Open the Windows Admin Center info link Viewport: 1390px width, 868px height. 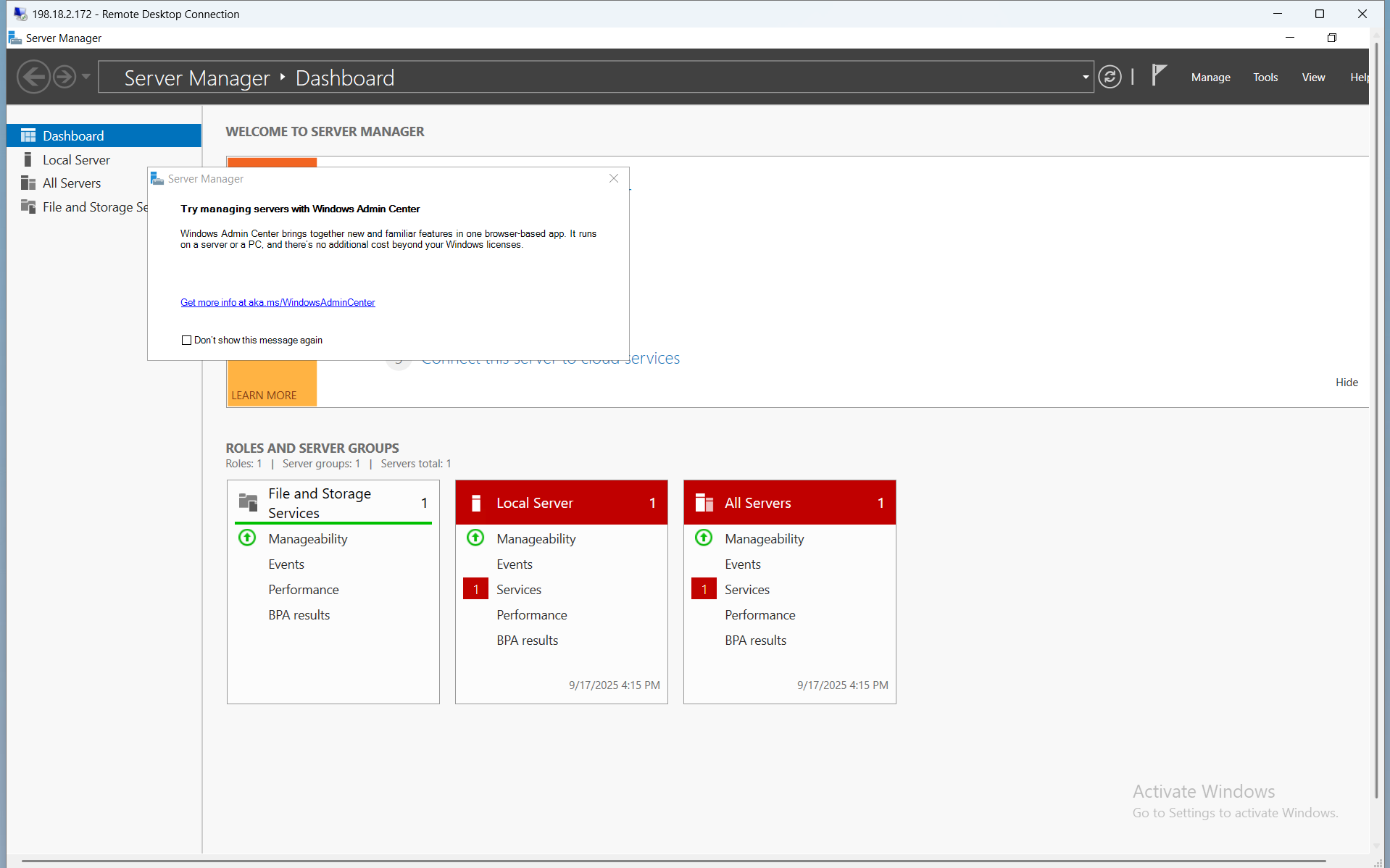[278, 303]
